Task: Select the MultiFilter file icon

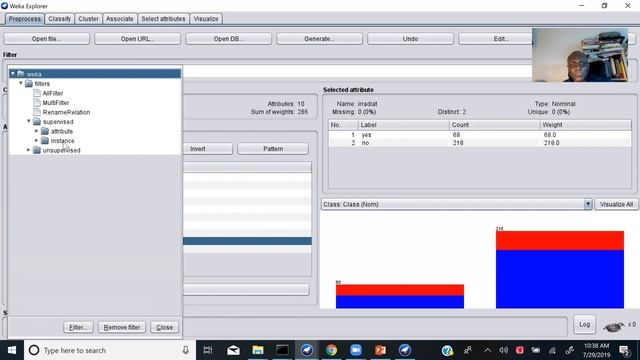Action: pos(37,102)
